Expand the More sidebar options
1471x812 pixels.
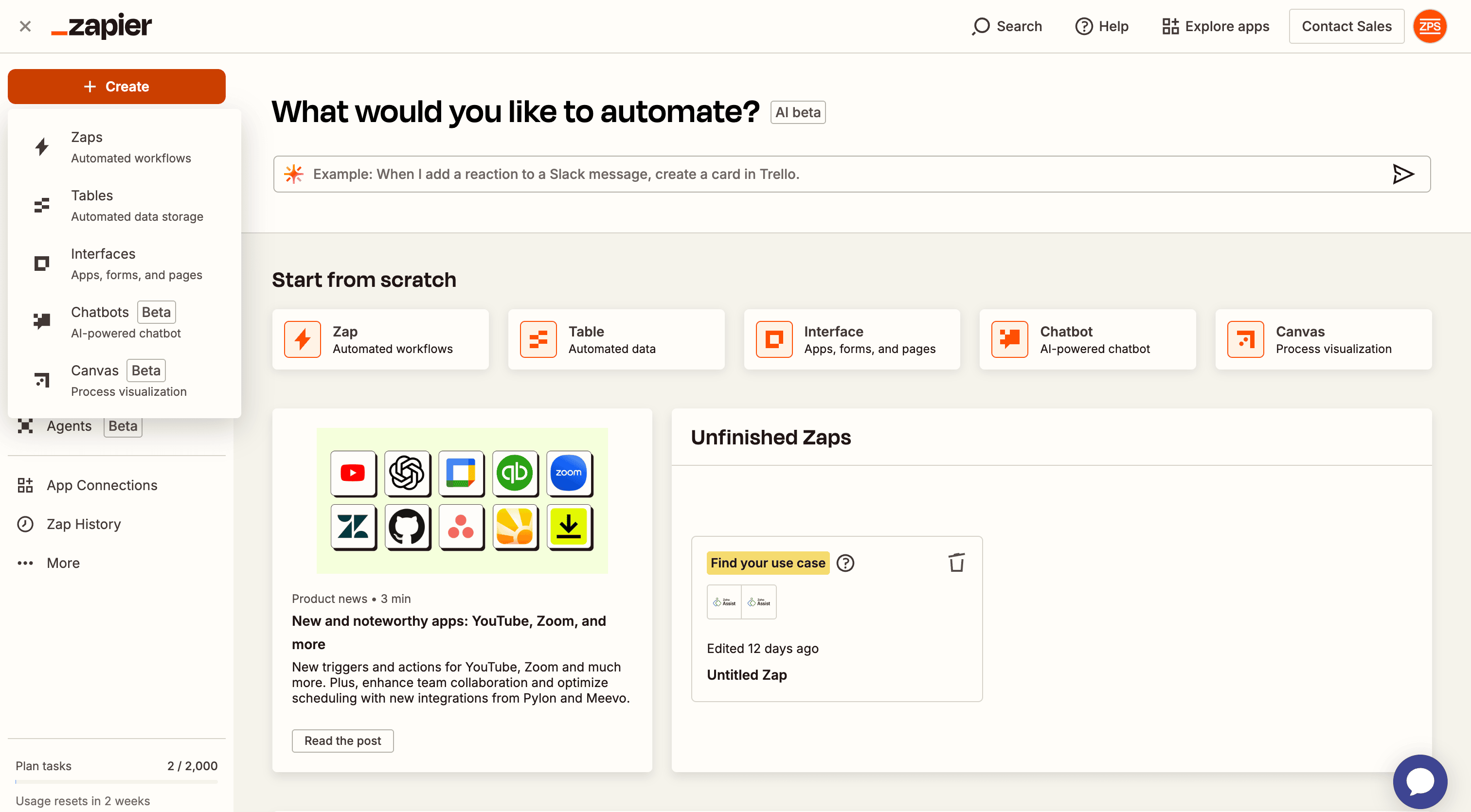point(63,563)
